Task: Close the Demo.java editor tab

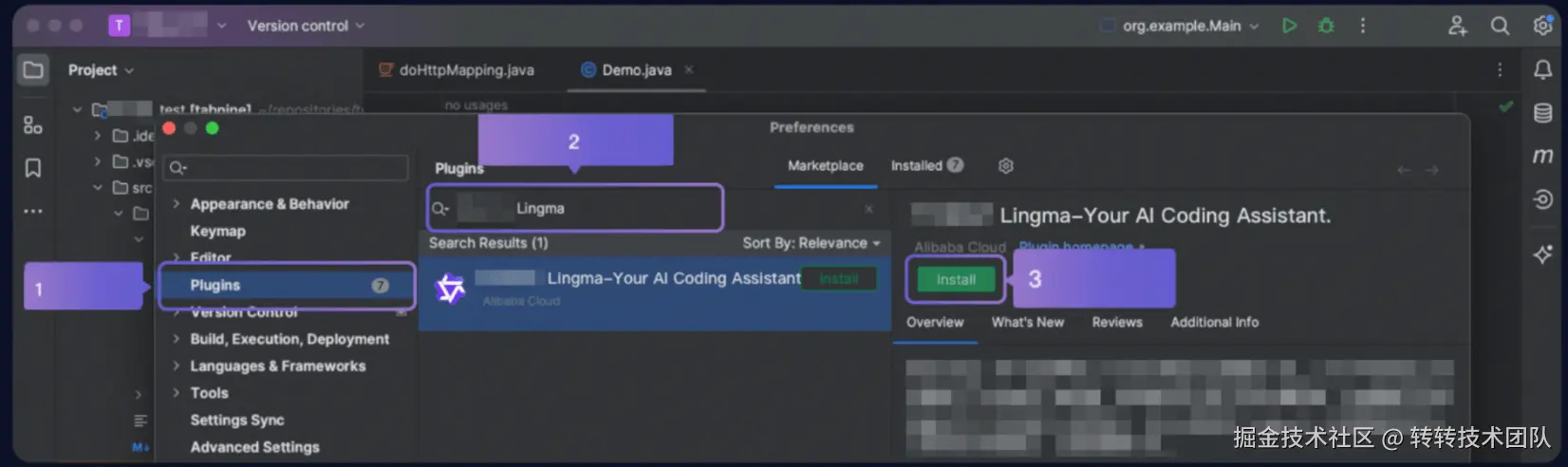Action: (689, 69)
